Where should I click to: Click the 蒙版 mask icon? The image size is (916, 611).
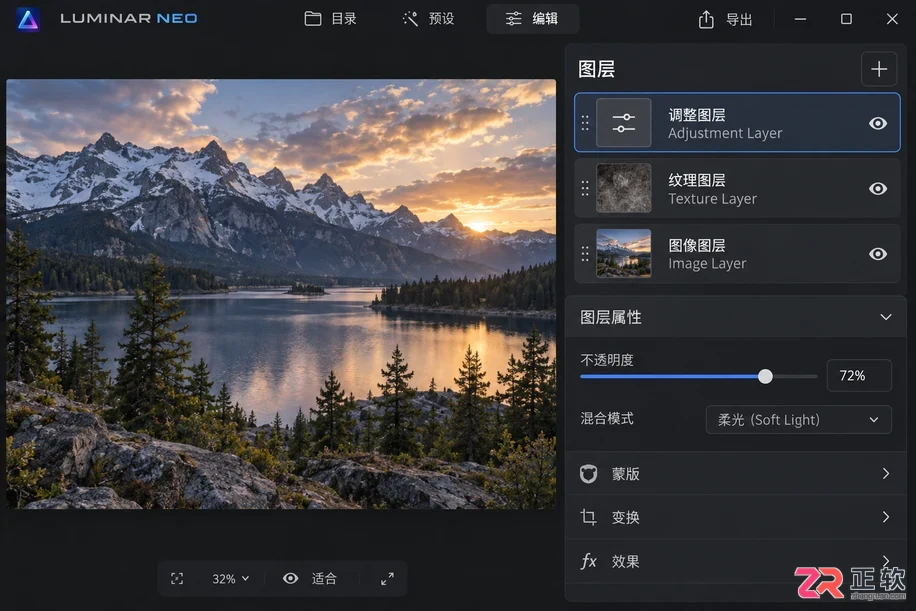(x=588, y=474)
